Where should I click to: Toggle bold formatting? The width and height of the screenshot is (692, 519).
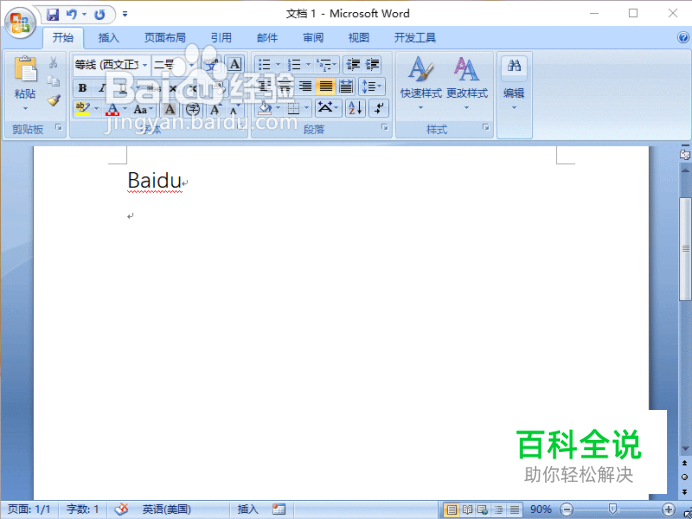coord(82,87)
